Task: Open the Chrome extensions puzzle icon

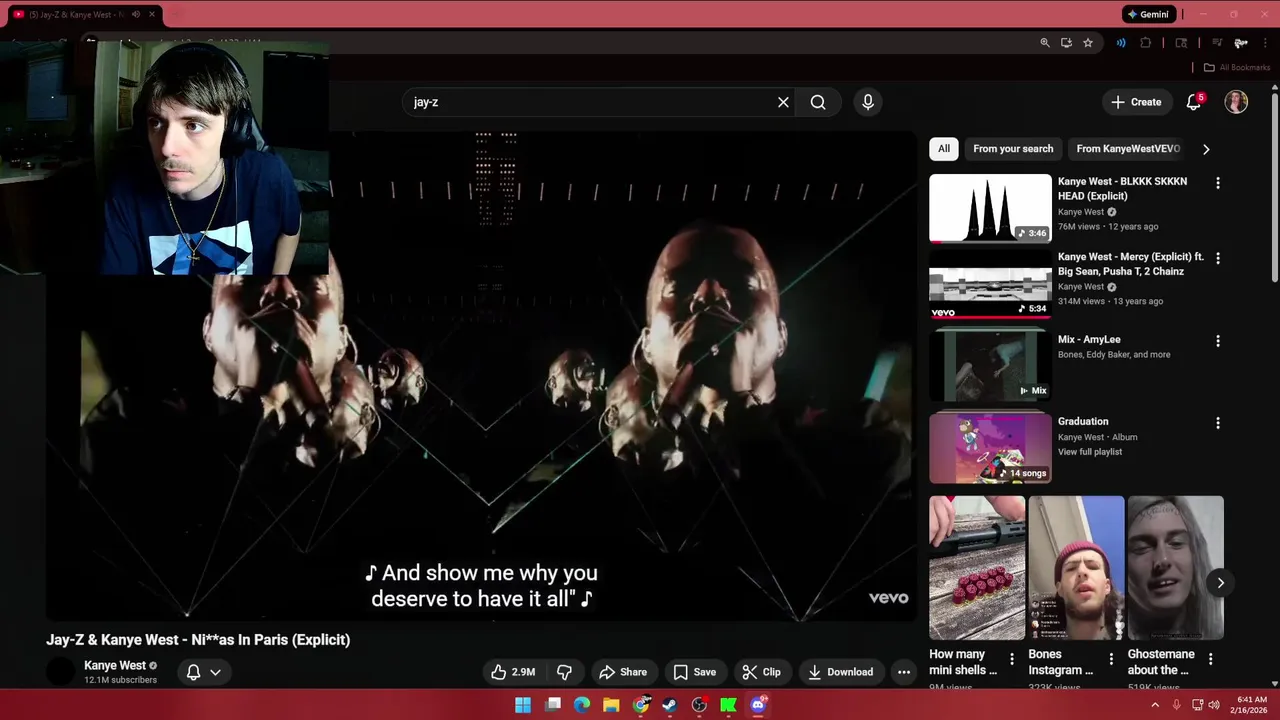Action: [x=1146, y=43]
